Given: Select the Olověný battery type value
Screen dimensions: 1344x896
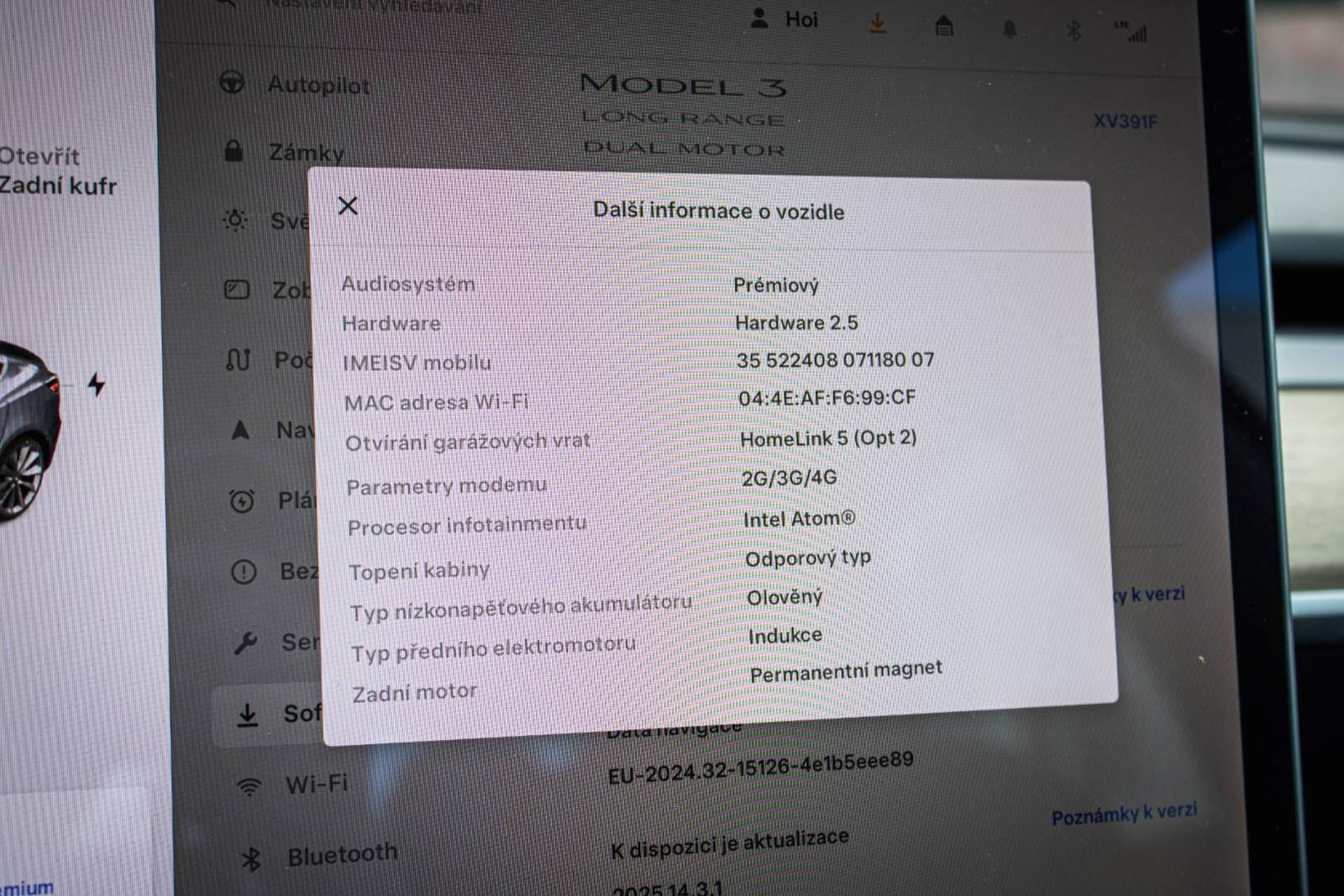Looking at the screenshot, I should point(785,597).
